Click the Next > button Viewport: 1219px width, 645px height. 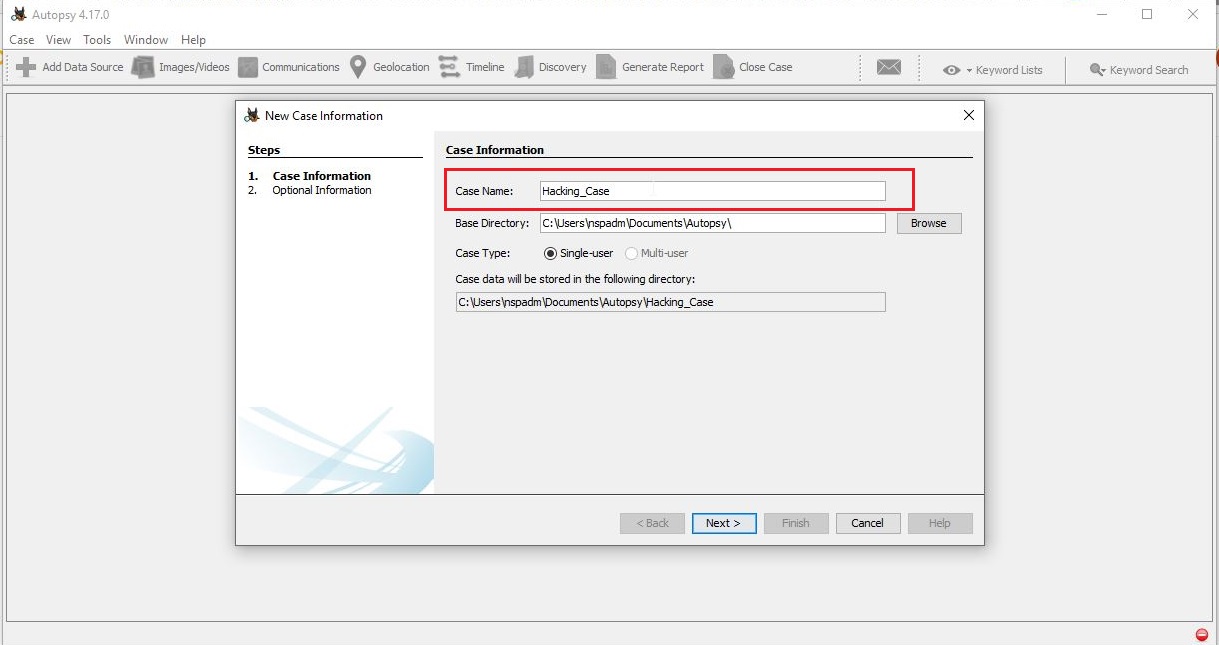(x=723, y=523)
